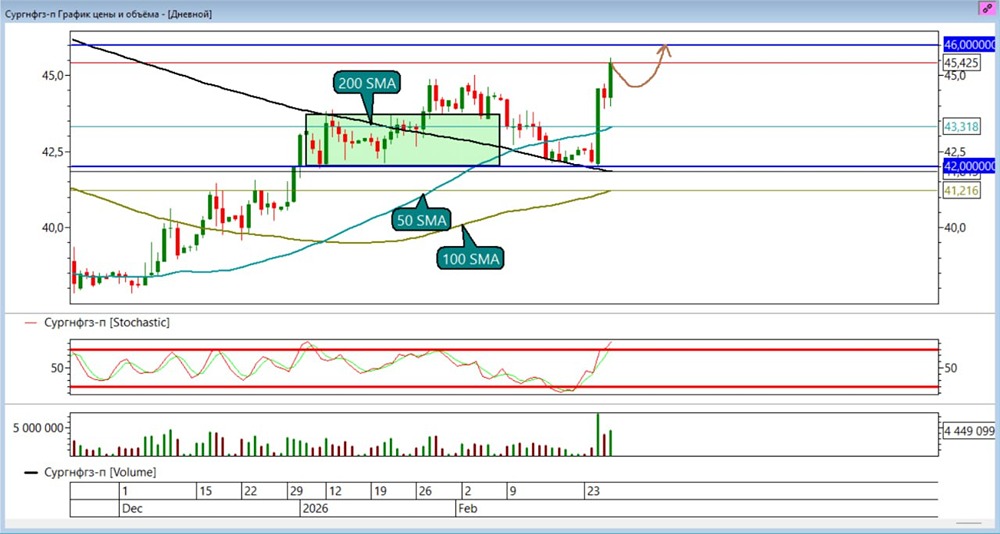Select the blue 46,000000 price level label
Viewport: 1000px width, 534px height.
click(969, 45)
